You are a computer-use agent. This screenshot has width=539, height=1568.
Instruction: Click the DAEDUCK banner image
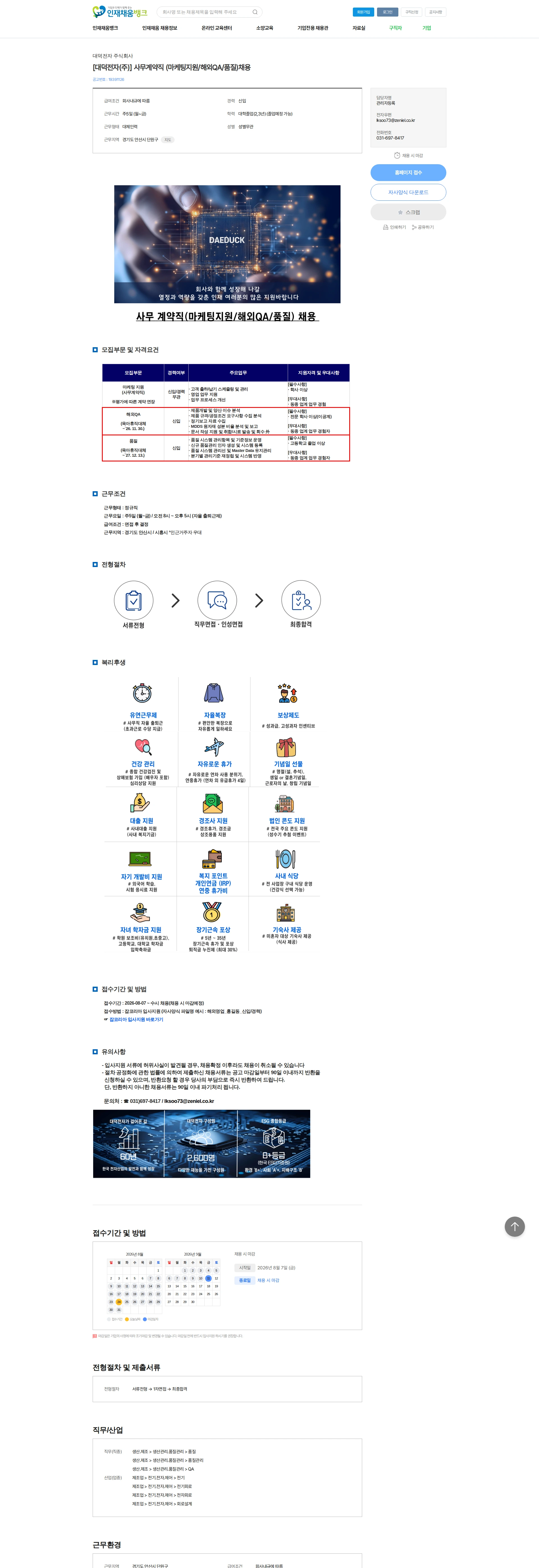click(x=227, y=244)
